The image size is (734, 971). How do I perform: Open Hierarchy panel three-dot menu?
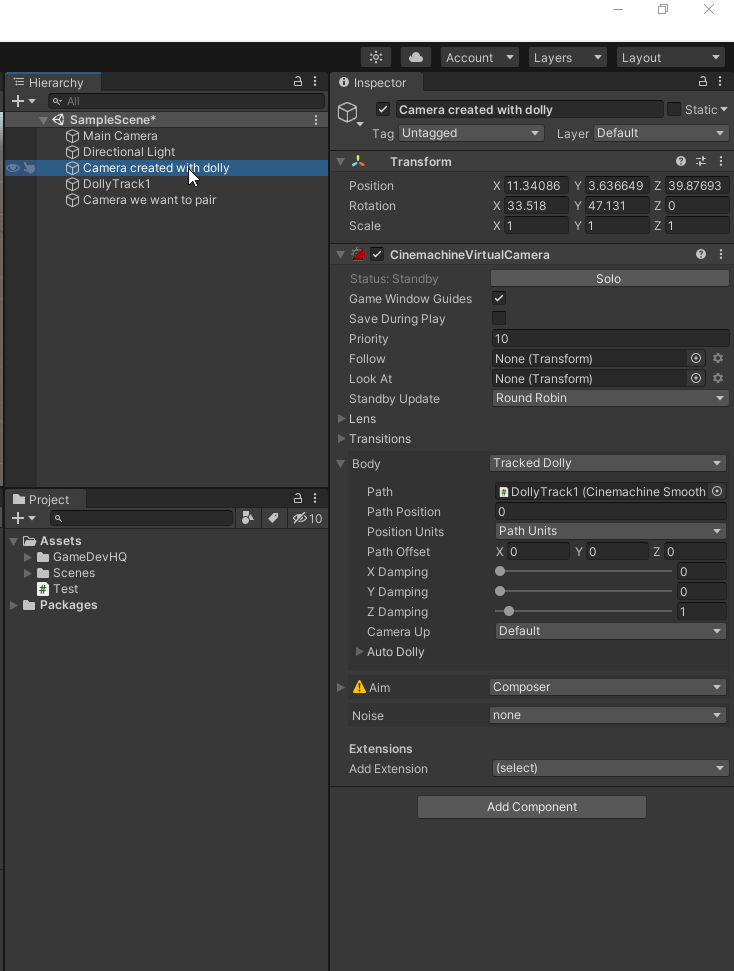[x=315, y=82]
